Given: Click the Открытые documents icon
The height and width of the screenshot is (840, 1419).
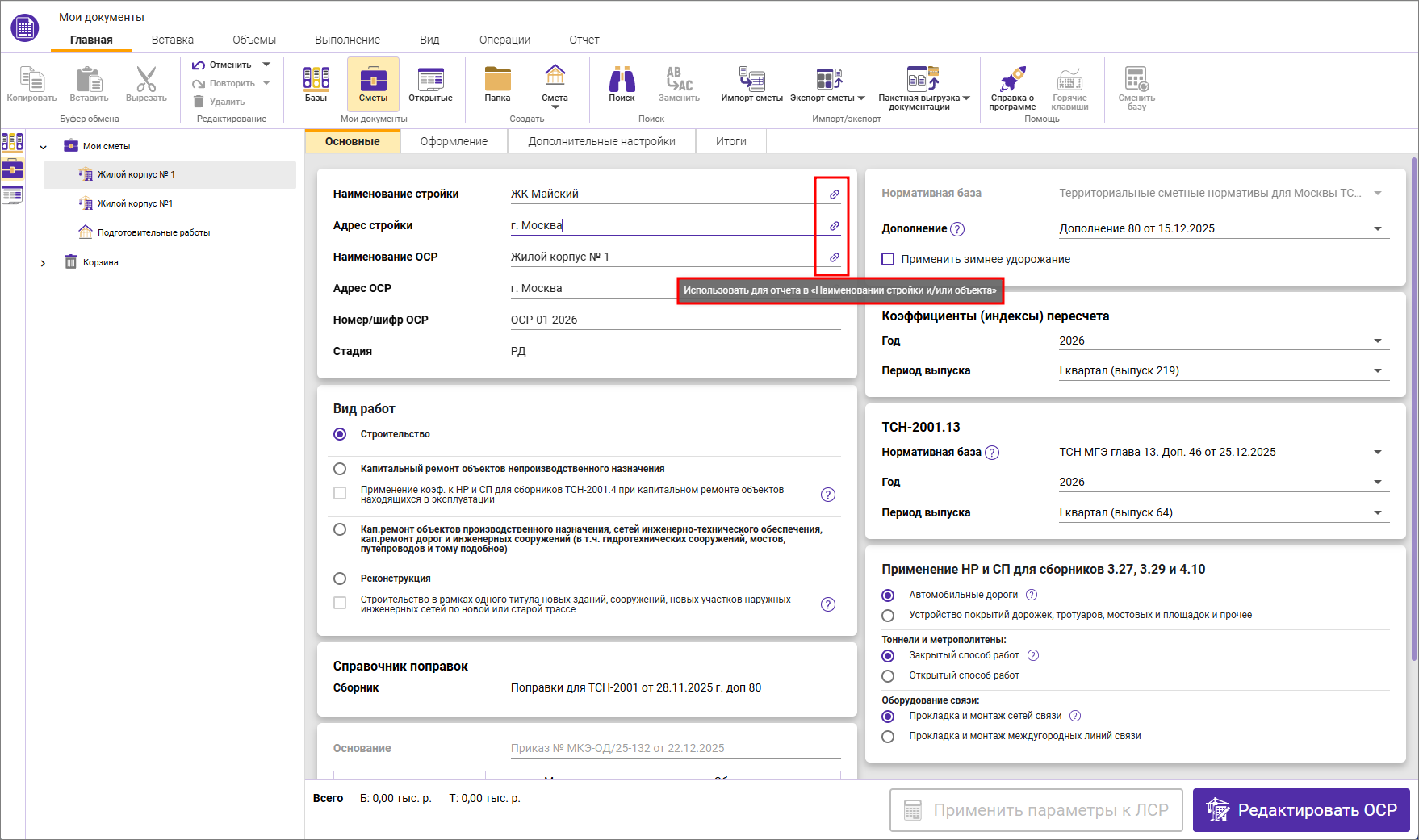Looking at the screenshot, I should (x=430, y=84).
